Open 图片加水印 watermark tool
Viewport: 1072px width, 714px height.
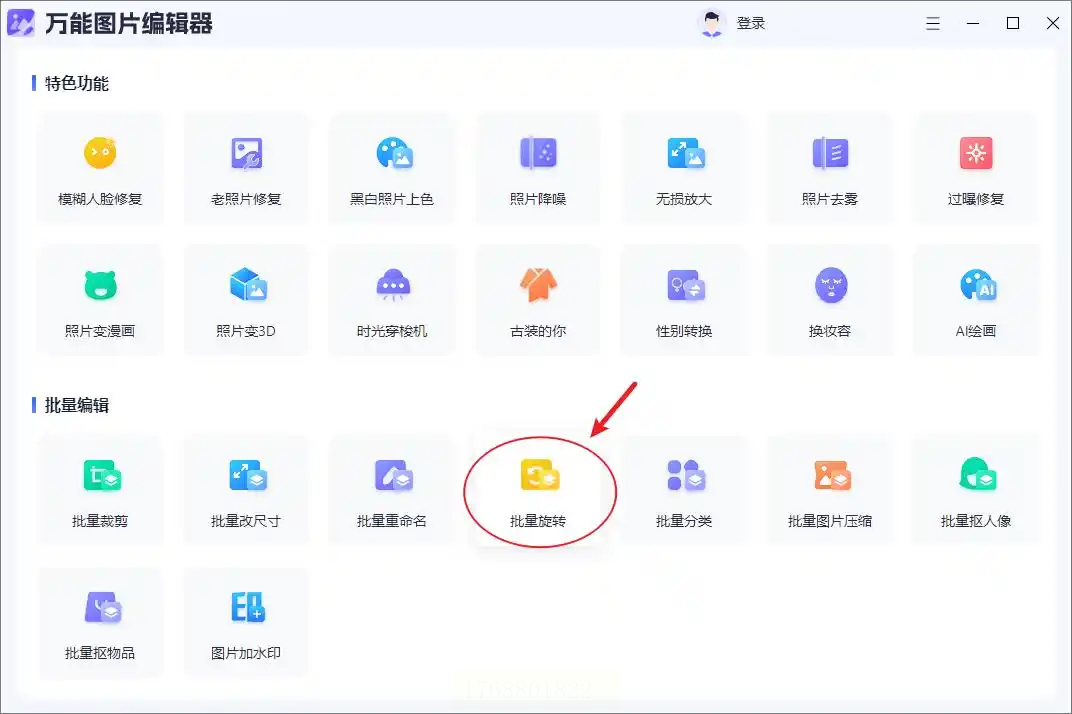tap(246, 622)
